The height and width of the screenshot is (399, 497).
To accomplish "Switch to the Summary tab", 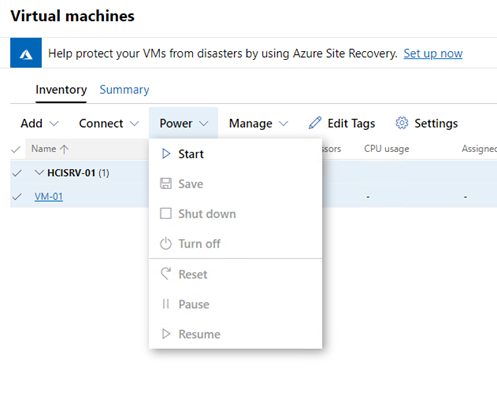I will 124,89.
